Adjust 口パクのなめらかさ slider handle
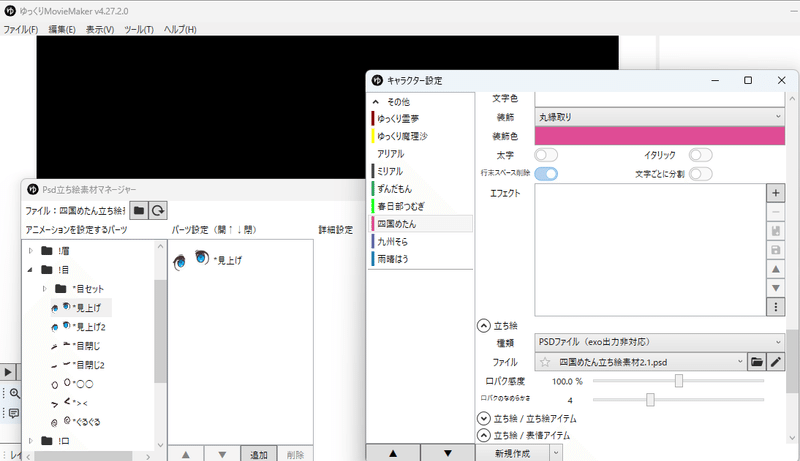Image resolution: width=800 pixels, height=461 pixels. [x=650, y=399]
